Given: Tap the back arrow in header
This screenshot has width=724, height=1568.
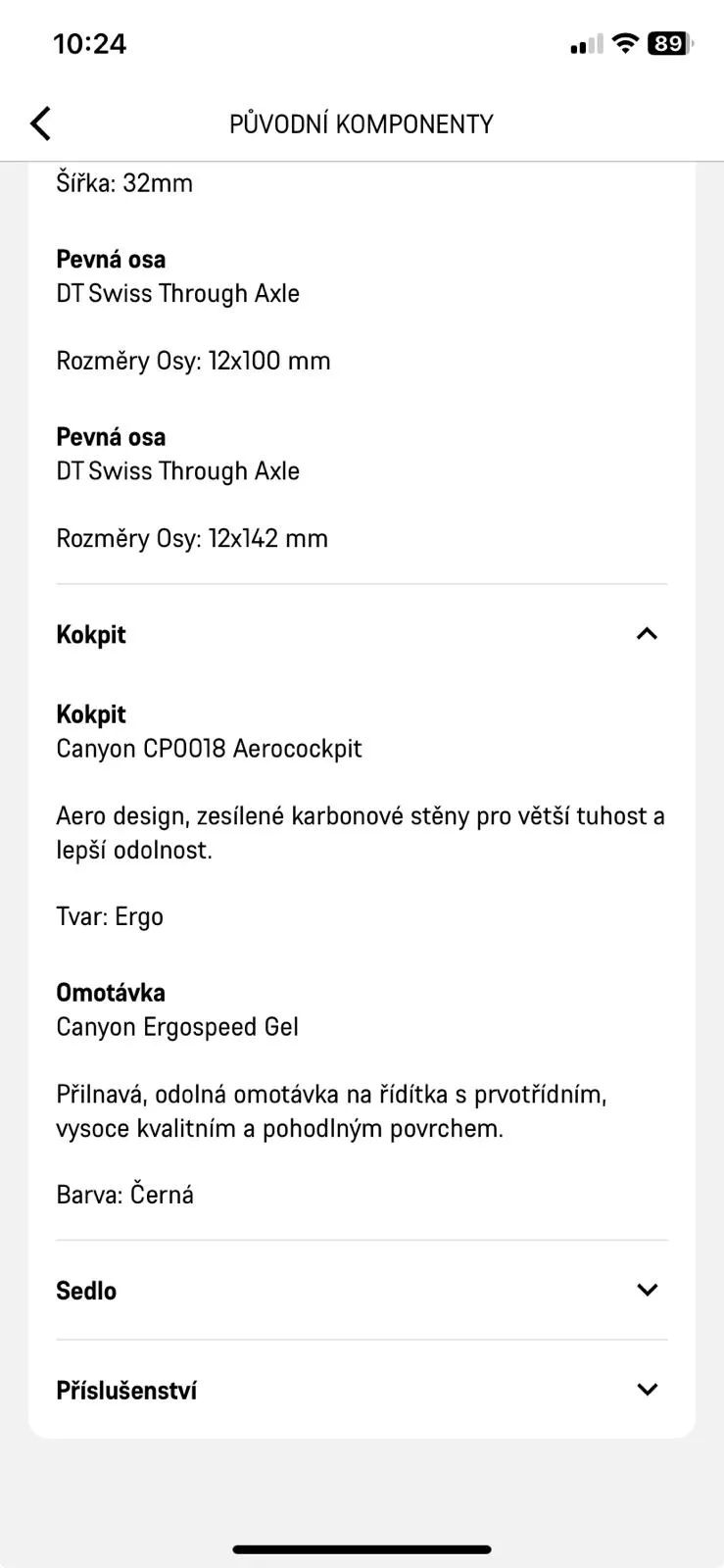Looking at the screenshot, I should [40, 123].
